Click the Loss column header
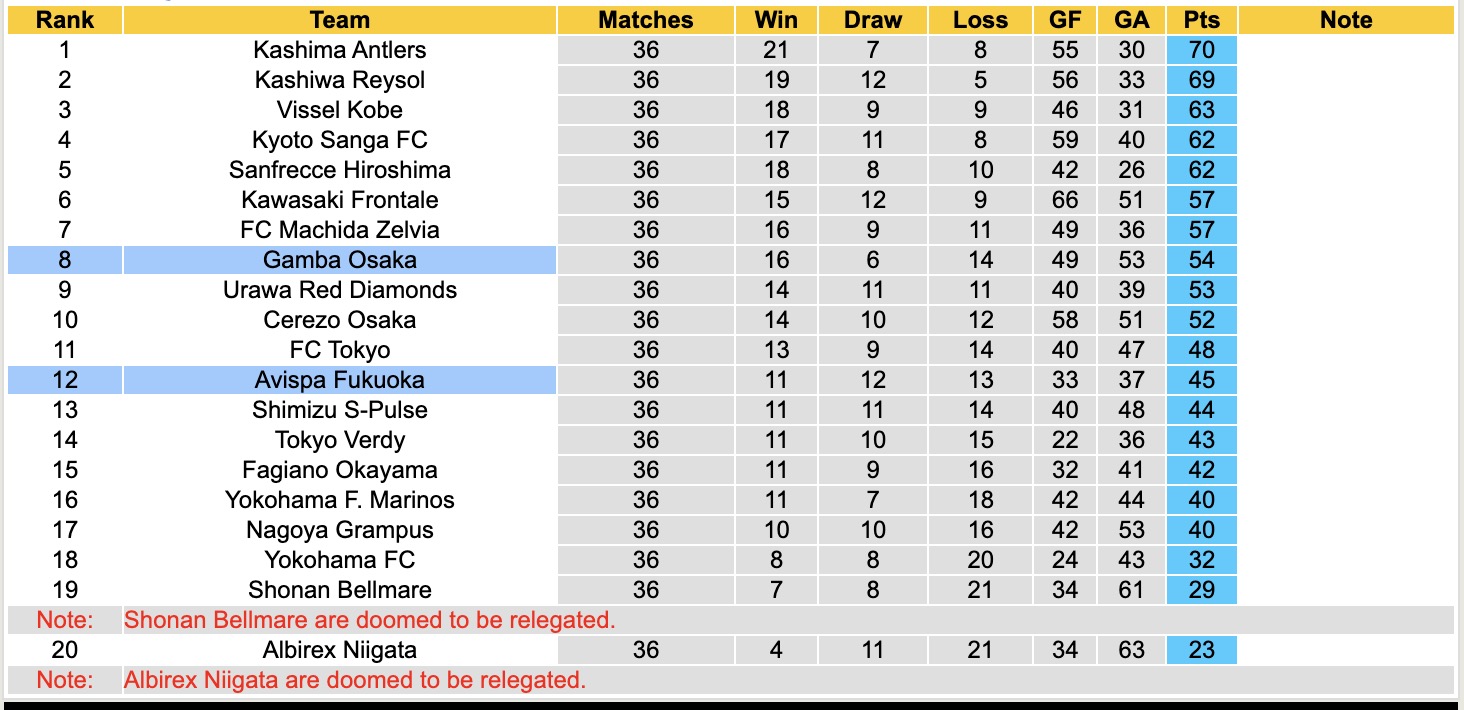The image size is (1464, 710). pyautogui.click(x=980, y=20)
